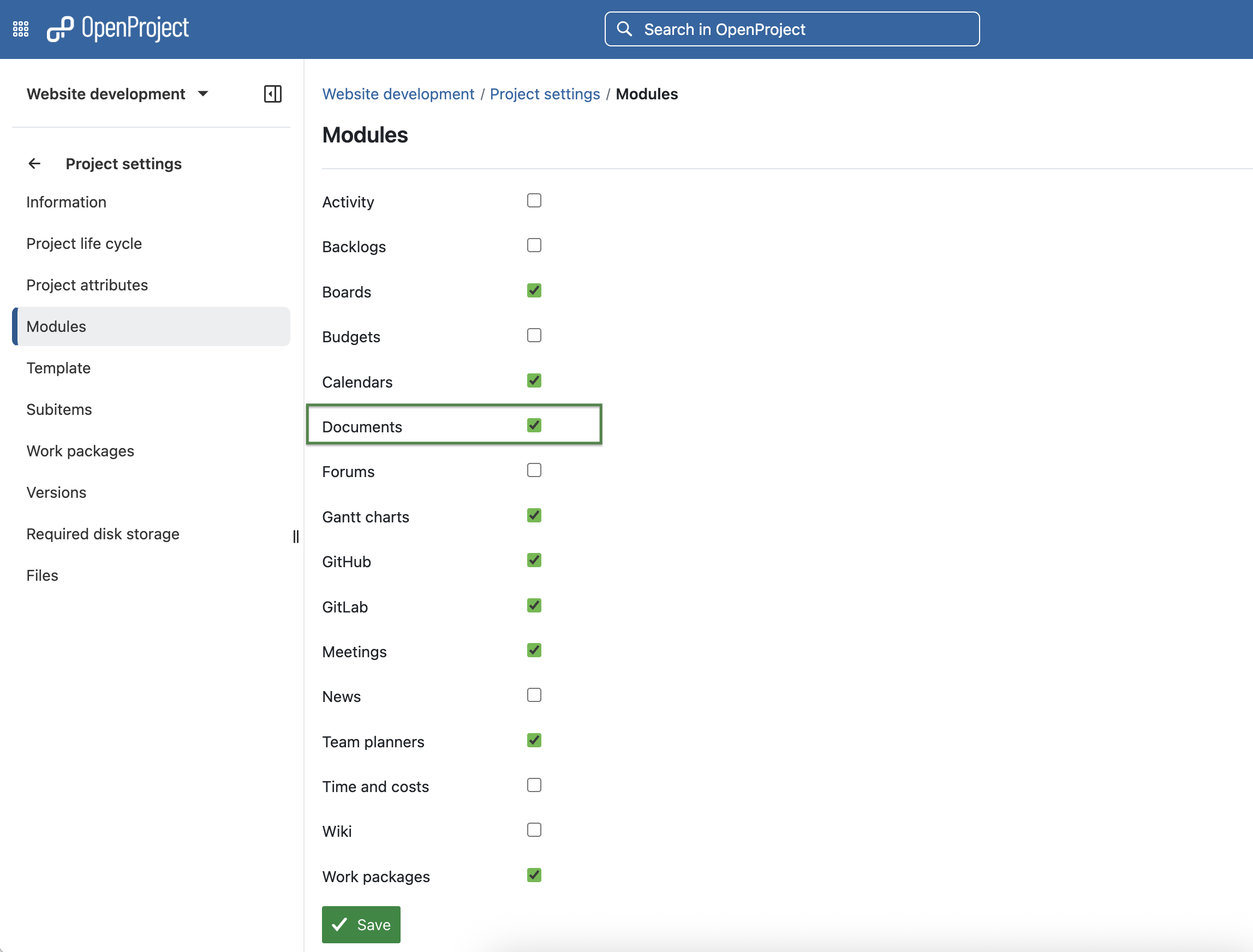Open the Website development breadcrumb link
This screenshot has width=1253, height=952.
pos(398,94)
